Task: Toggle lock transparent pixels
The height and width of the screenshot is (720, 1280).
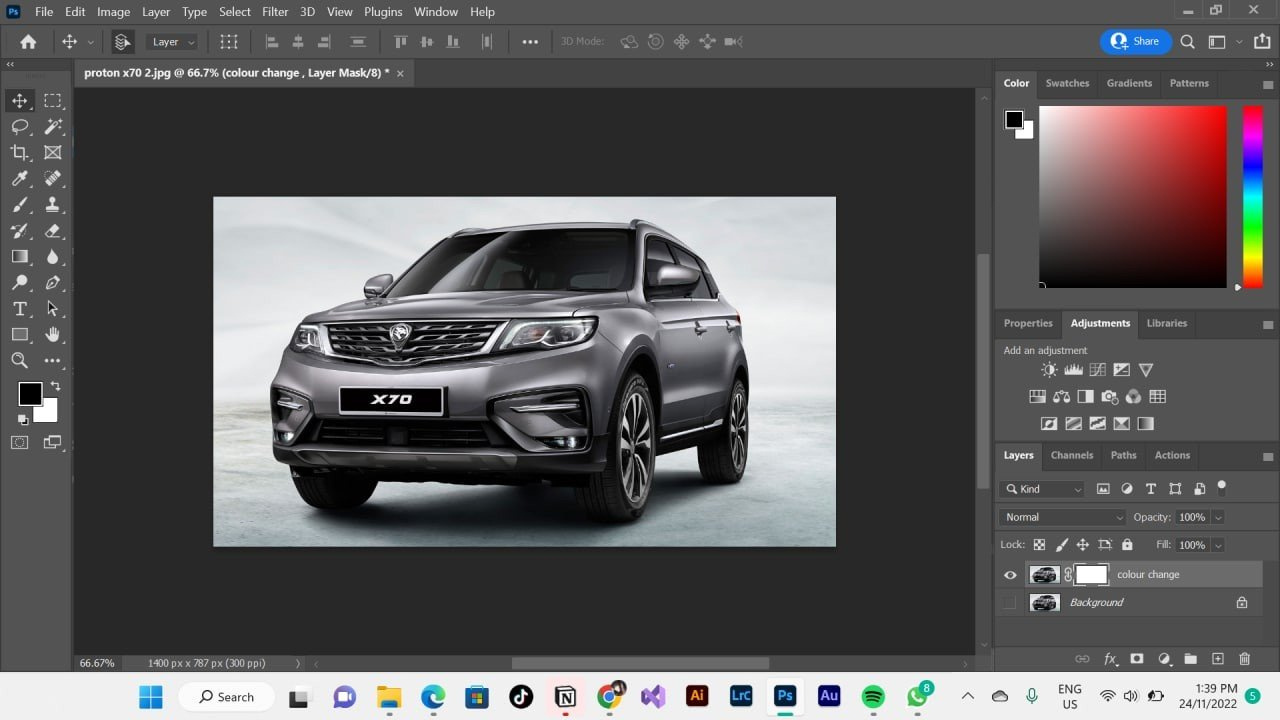Action: pyautogui.click(x=1039, y=545)
